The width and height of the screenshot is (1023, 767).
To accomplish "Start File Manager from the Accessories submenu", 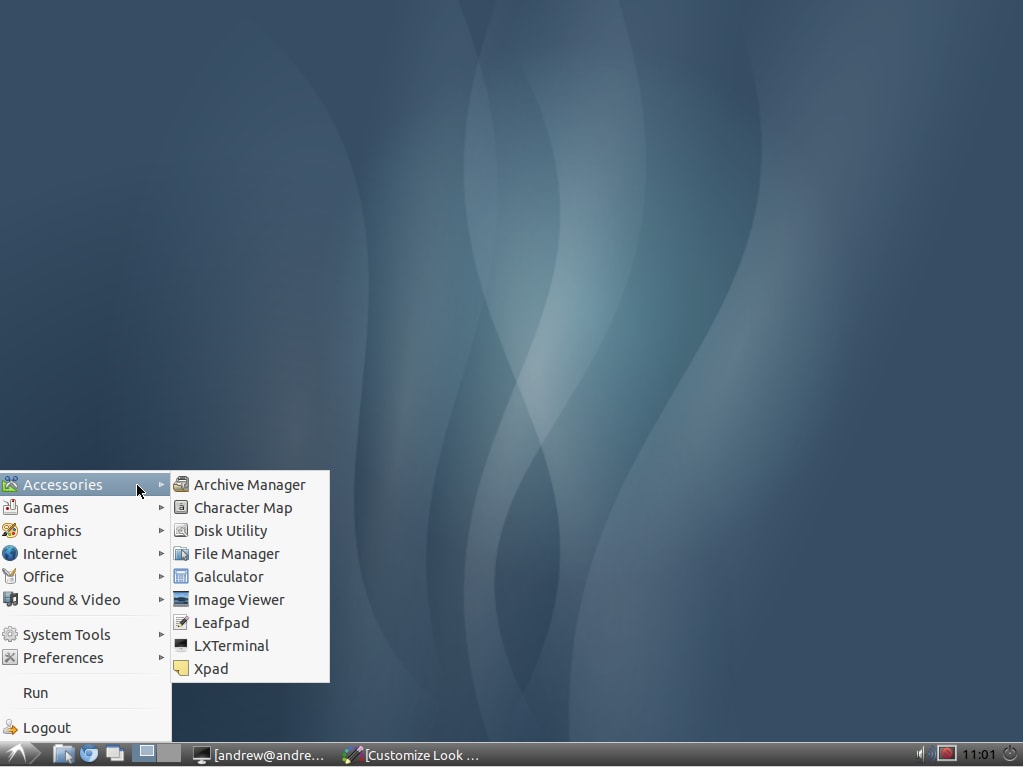I will (x=251, y=554).
